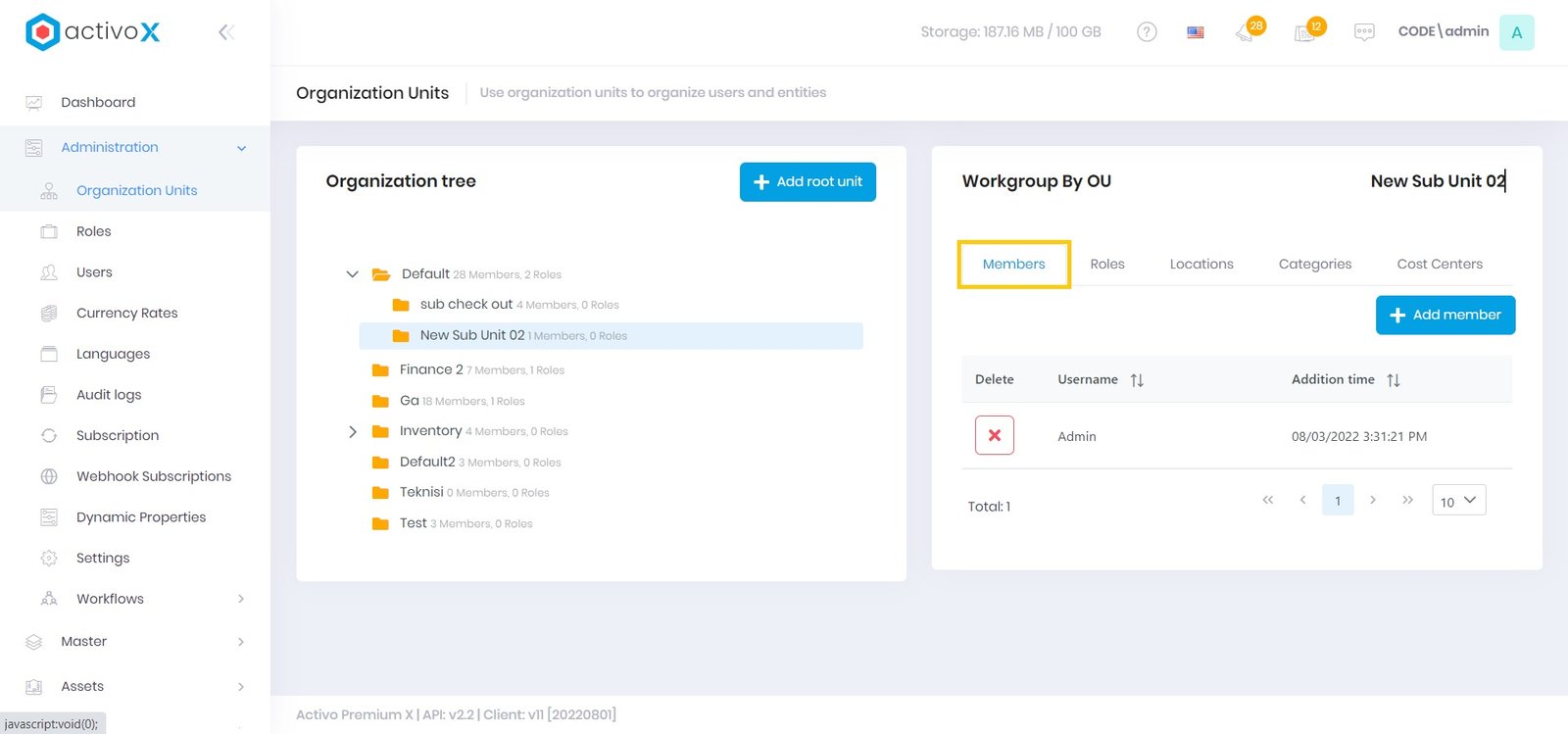Click the Add member button
This screenshot has height=734, width=1568.
coord(1445,315)
